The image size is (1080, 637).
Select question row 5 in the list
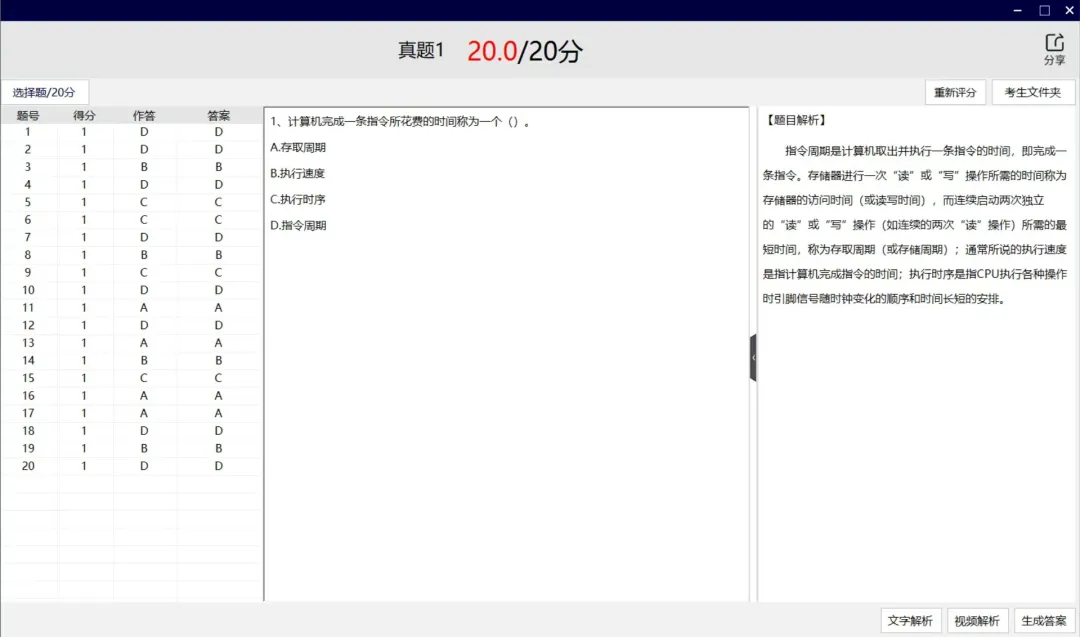(x=28, y=202)
